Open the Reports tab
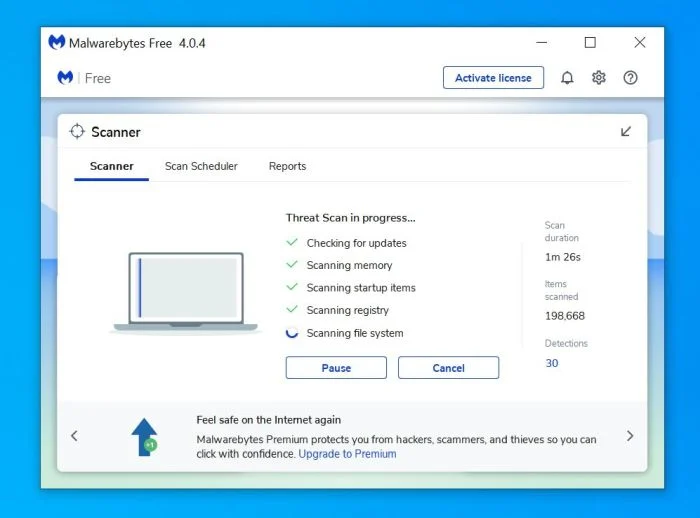Image resolution: width=700 pixels, height=518 pixels. 288,166
